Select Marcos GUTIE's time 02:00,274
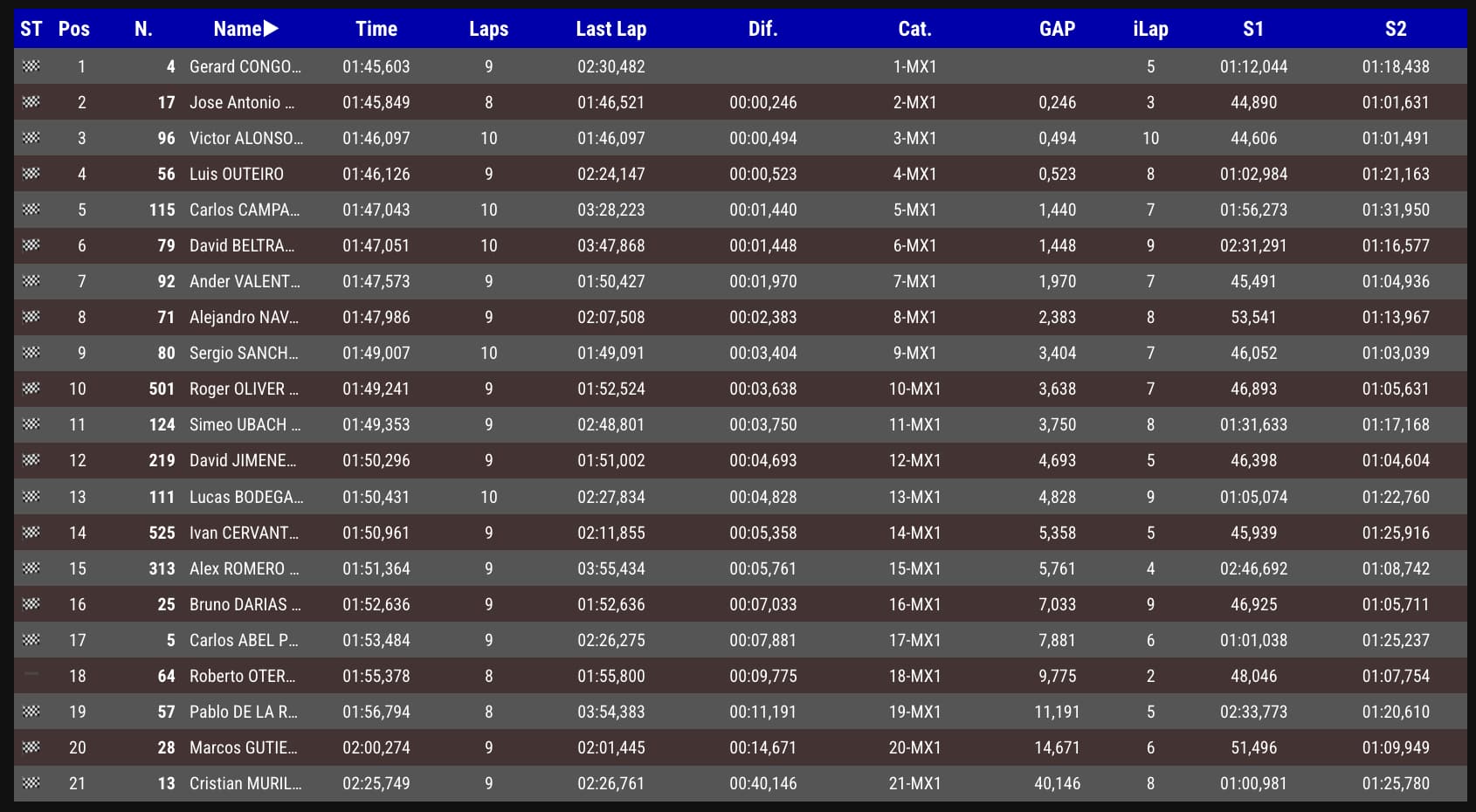 376,747
